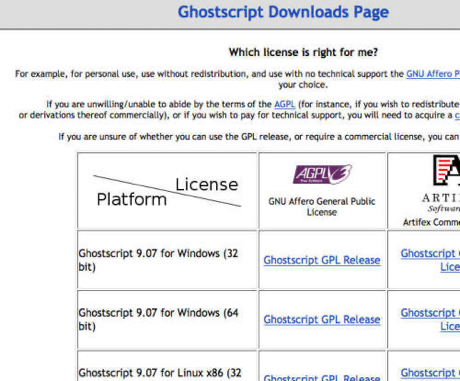Click the Artifex Commercial caption text

431,222
